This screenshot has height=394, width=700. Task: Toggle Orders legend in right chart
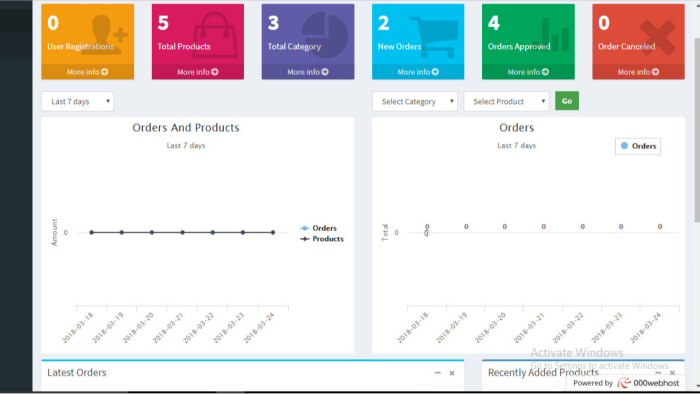(x=638, y=146)
